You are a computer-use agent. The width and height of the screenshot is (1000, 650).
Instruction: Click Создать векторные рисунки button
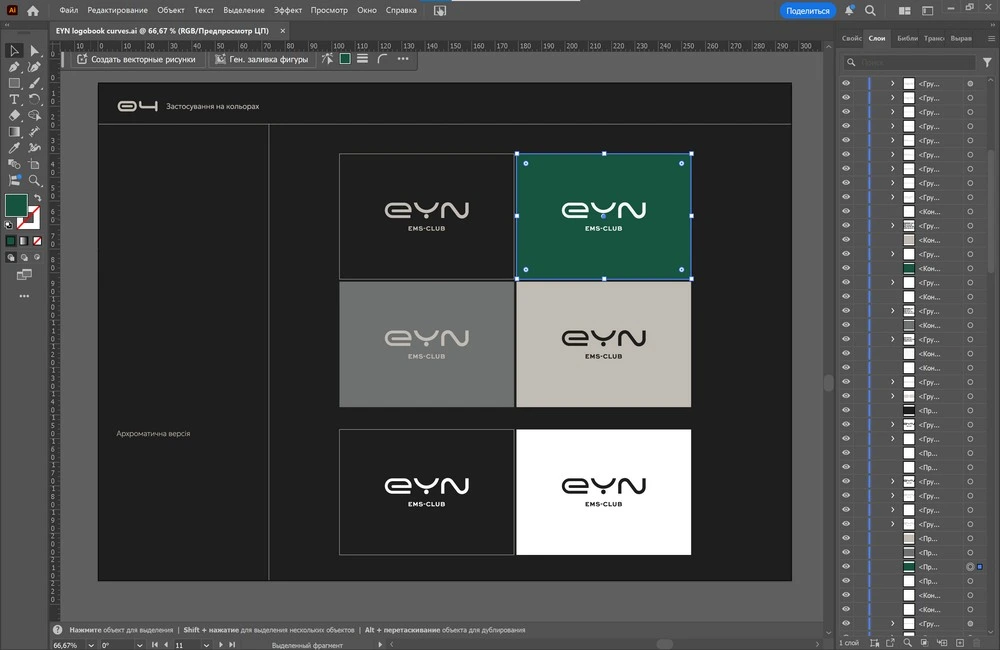coord(136,59)
